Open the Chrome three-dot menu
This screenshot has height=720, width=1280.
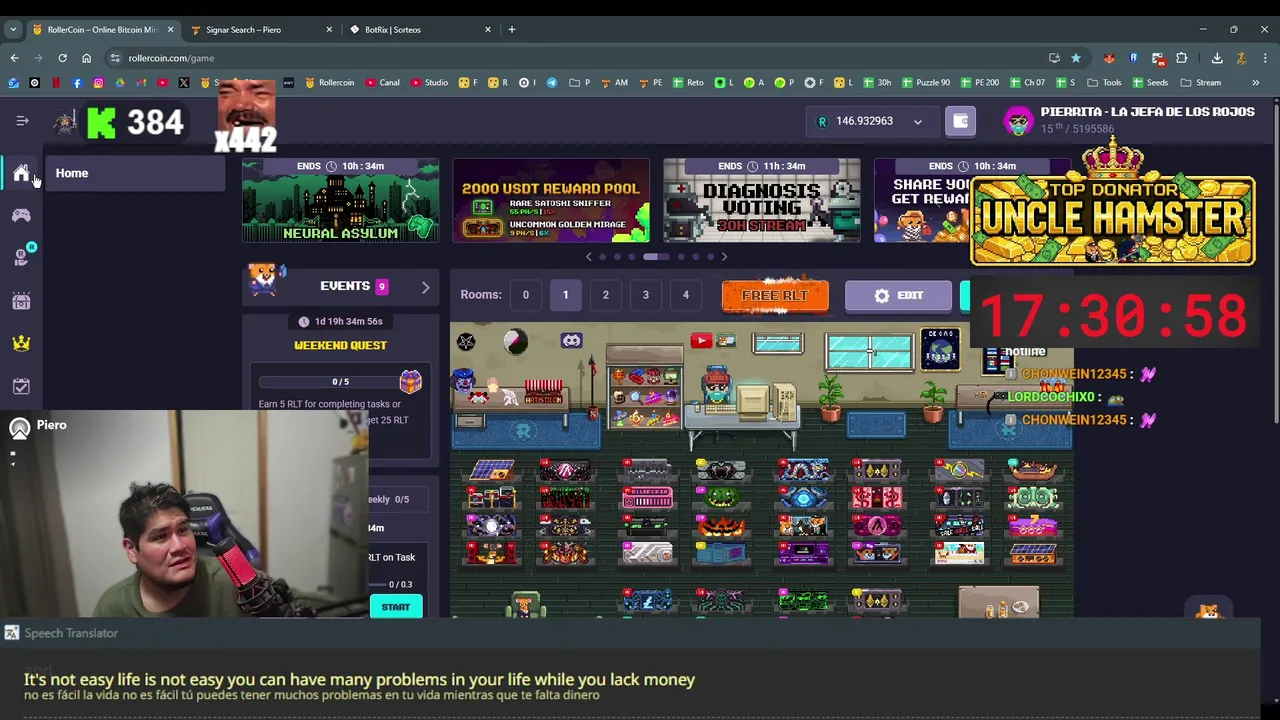click(1265, 58)
